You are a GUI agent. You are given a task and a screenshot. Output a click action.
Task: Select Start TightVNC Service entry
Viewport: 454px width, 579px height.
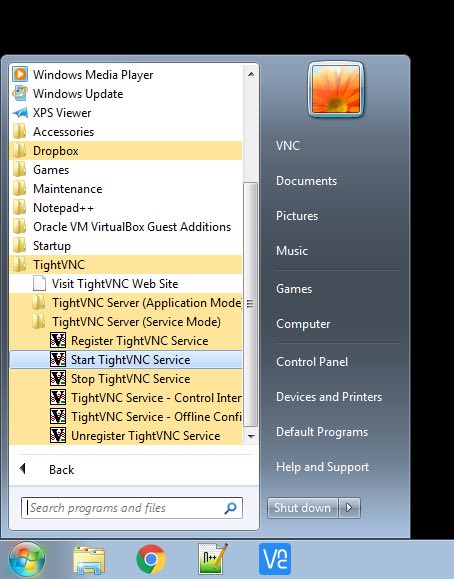click(126, 360)
